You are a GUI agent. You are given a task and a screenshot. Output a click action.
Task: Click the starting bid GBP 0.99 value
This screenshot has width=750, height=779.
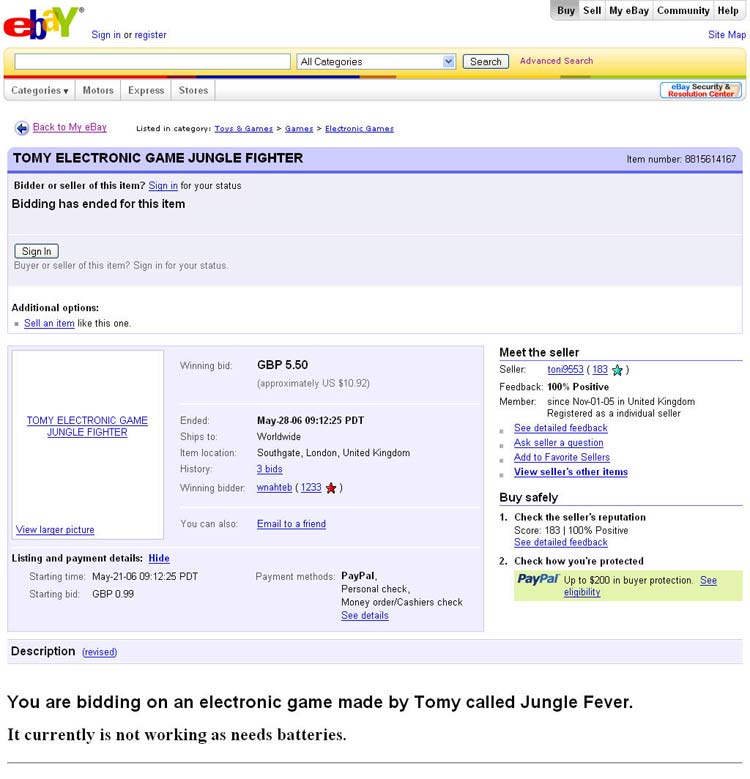(113, 594)
